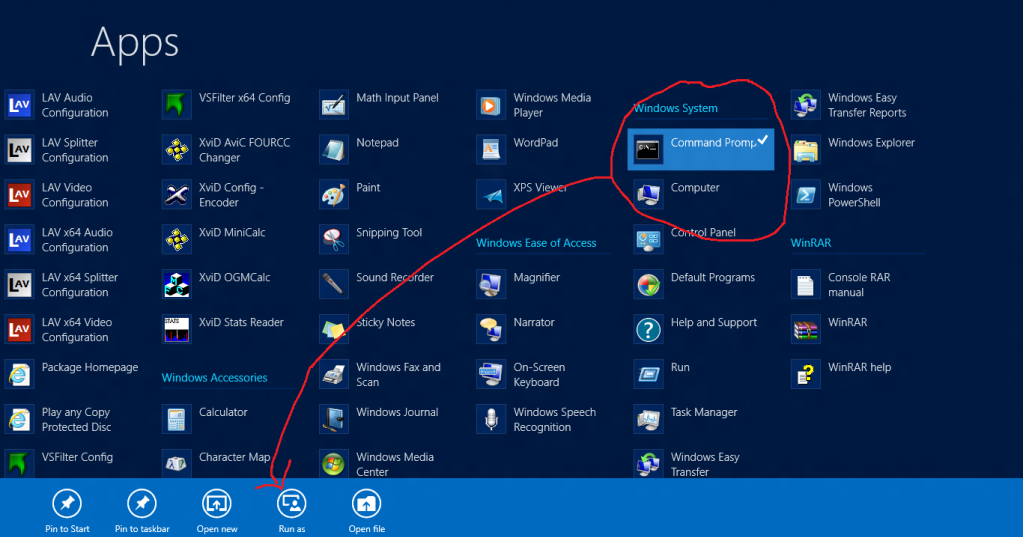Open Windows Journal icon

click(x=333, y=420)
